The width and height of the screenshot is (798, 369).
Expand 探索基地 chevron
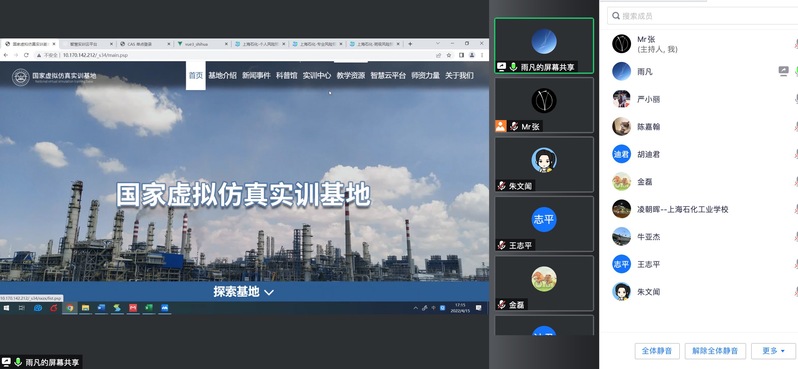(x=269, y=292)
